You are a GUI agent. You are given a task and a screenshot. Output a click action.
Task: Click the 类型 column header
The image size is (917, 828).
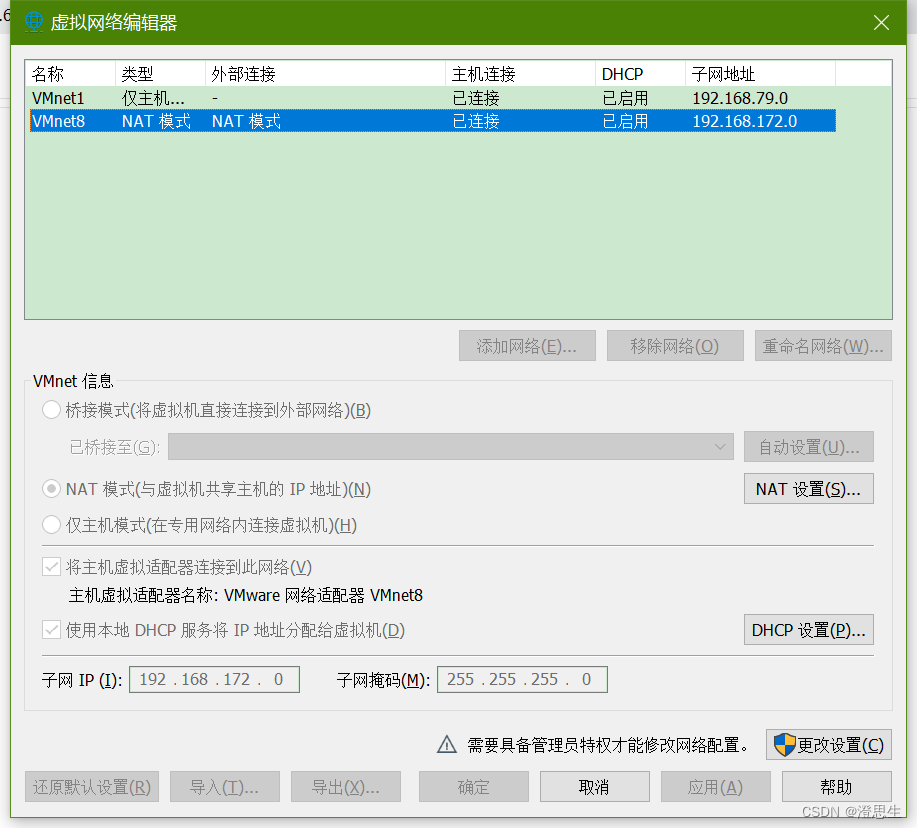(160, 74)
